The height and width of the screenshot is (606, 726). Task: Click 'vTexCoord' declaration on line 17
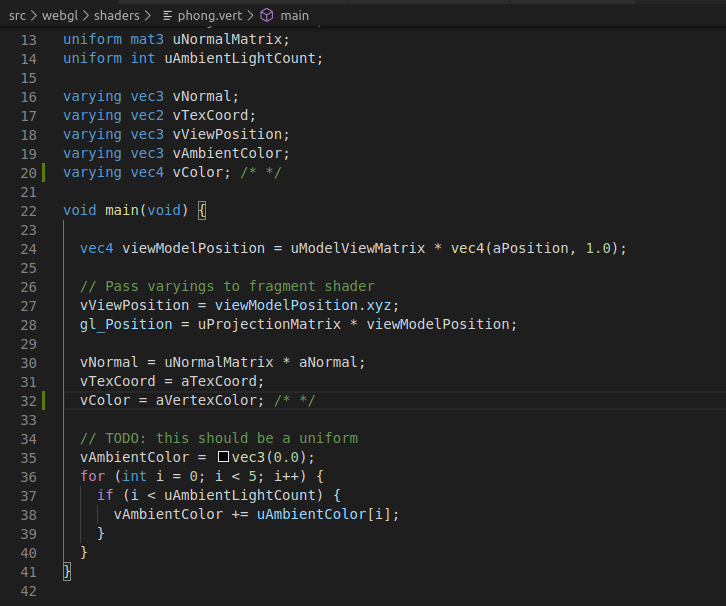[210, 115]
